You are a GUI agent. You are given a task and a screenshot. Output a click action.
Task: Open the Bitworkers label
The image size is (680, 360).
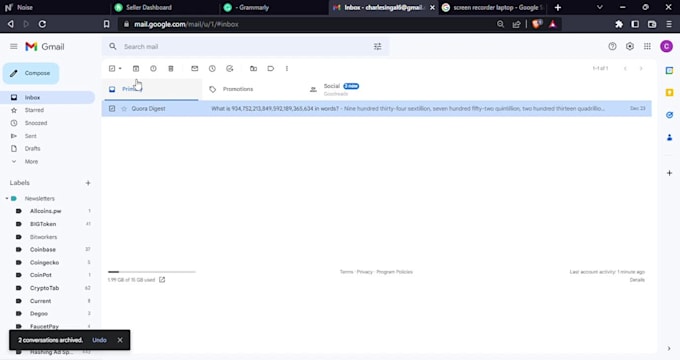[43, 237]
